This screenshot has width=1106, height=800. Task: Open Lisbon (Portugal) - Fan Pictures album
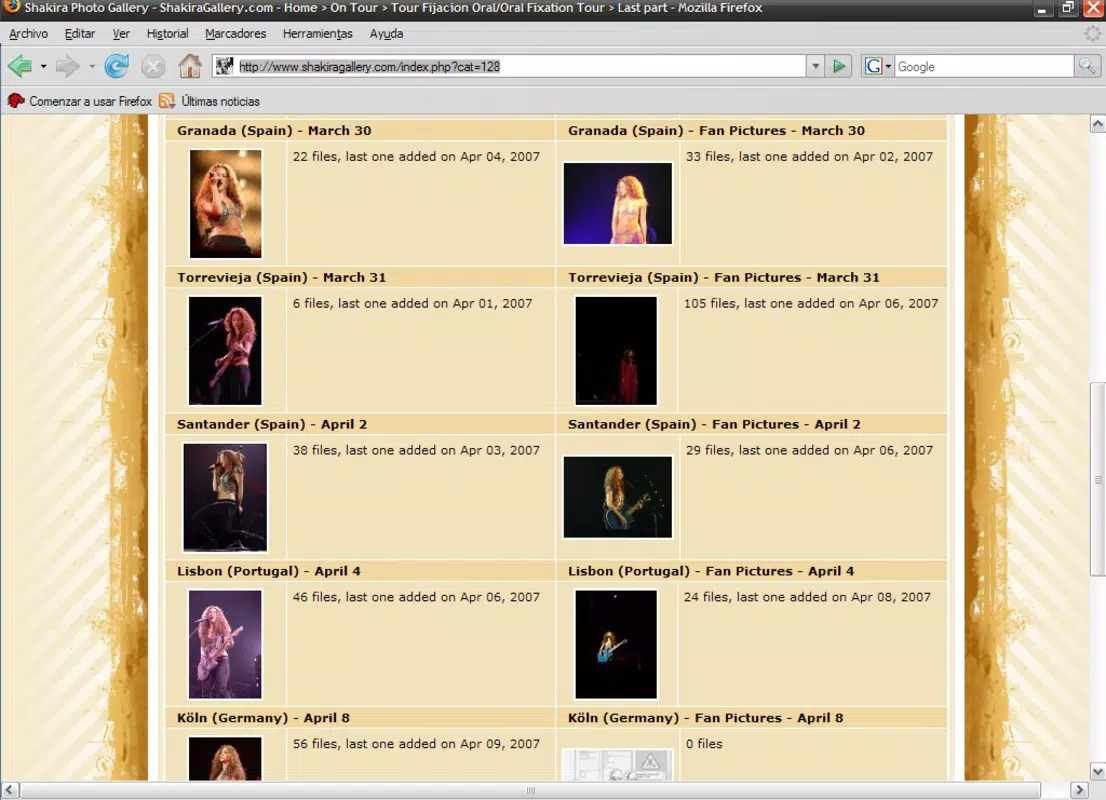(711, 571)
